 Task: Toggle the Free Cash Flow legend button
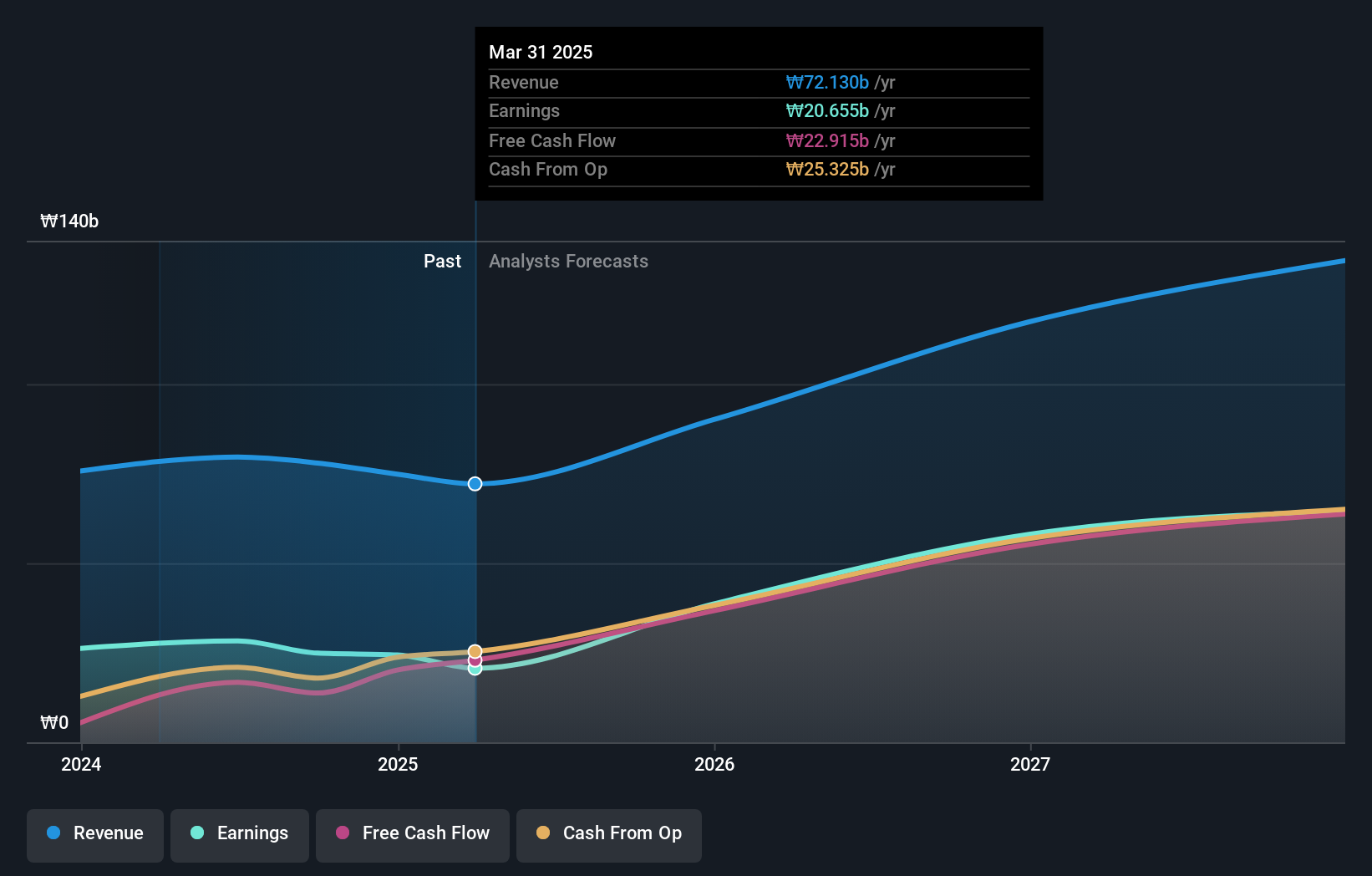coord(413,835)
